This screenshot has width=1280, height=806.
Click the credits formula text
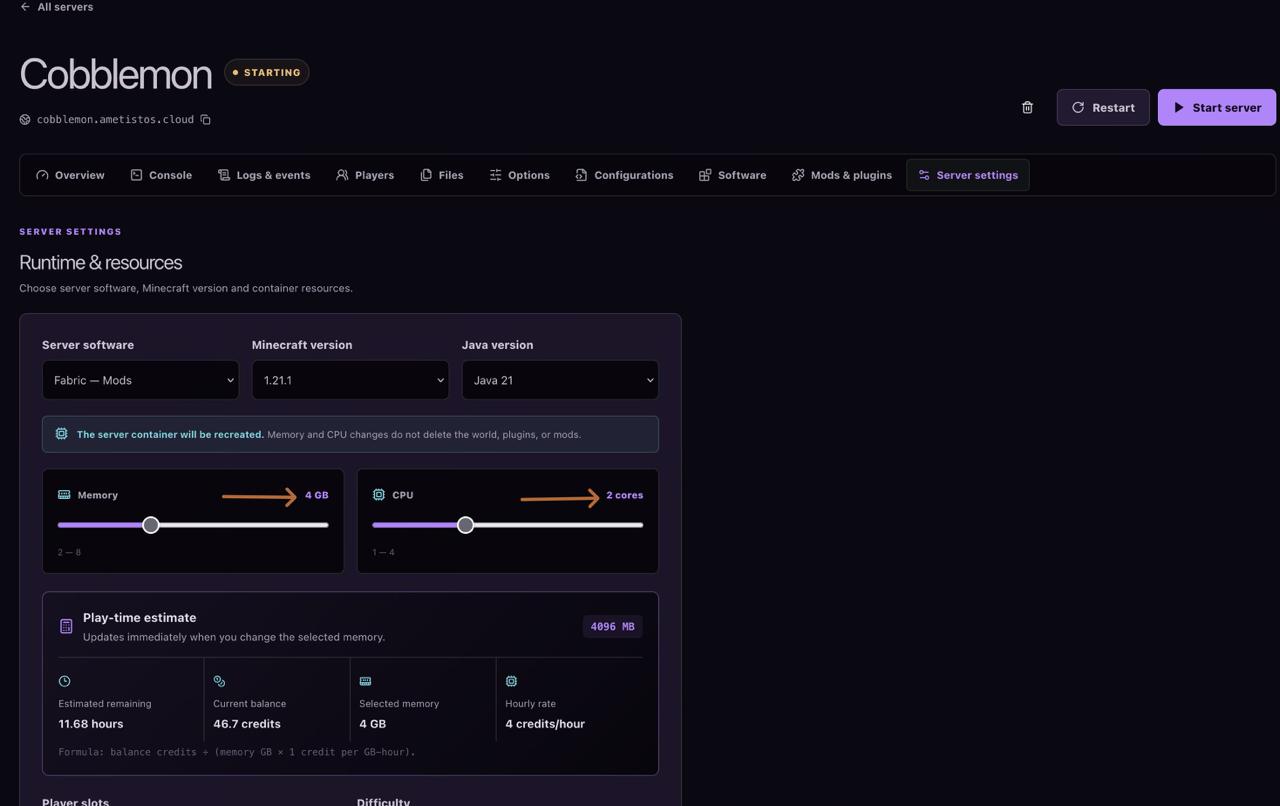click(237, 752)
